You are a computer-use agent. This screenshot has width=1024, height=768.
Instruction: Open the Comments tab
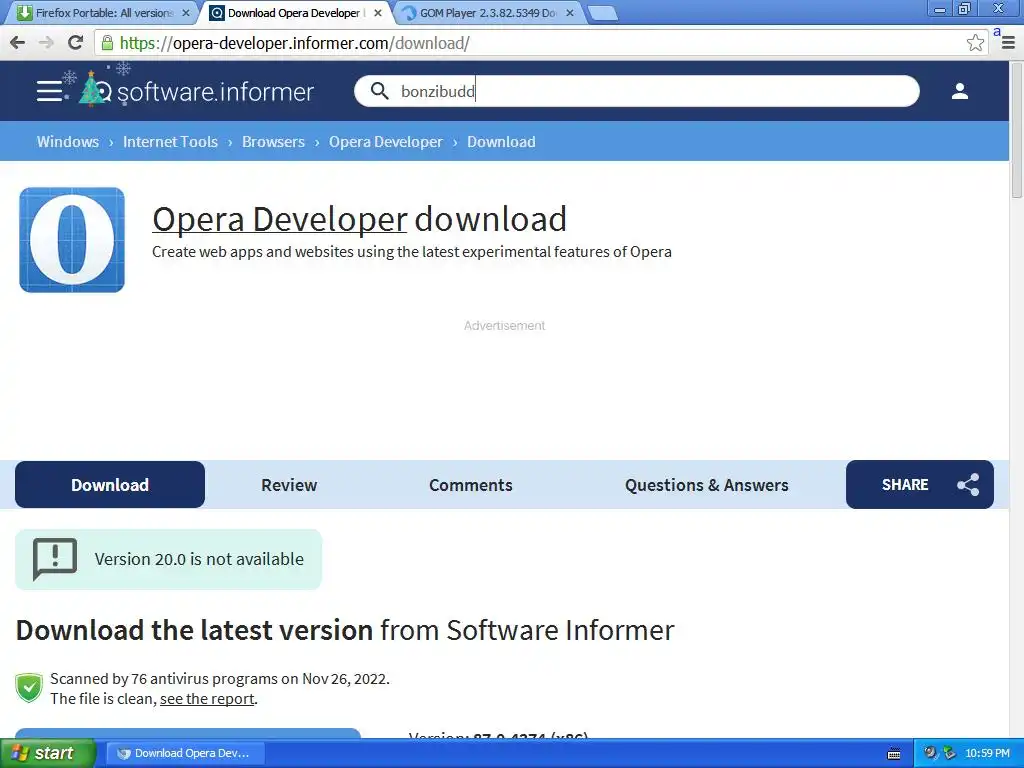pyautogui.click(x=471, y=485)
